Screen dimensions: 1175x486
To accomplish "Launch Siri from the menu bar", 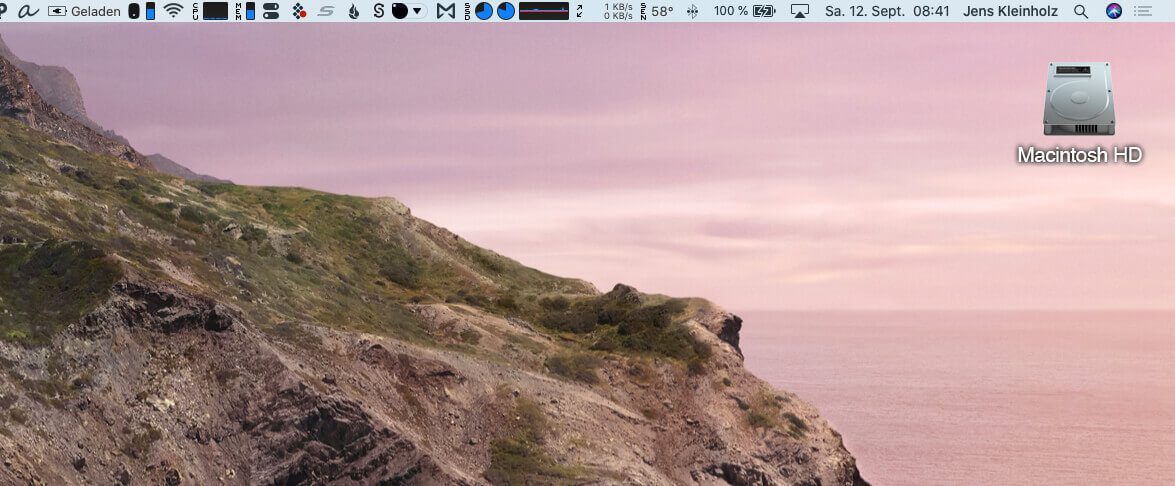I will point(1113,11).
